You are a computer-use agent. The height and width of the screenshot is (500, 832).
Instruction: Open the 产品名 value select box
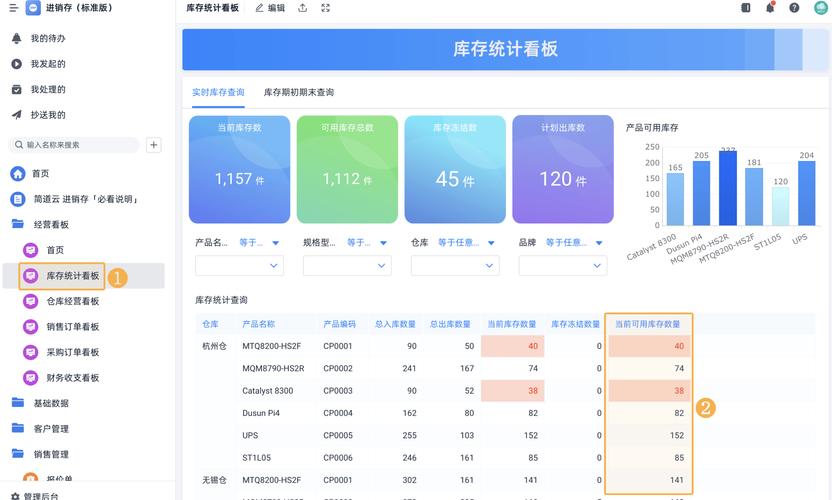tap(239, 265)
